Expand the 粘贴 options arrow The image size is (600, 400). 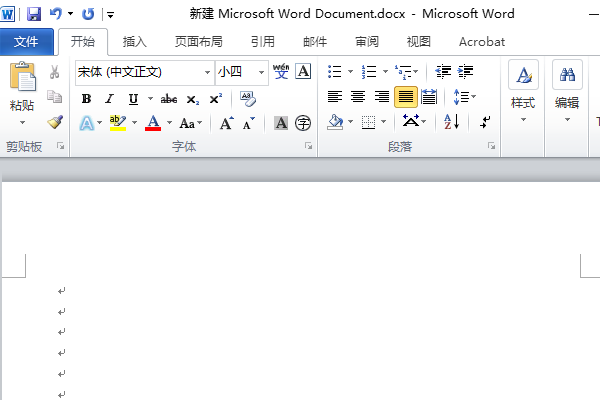(22, 122)
